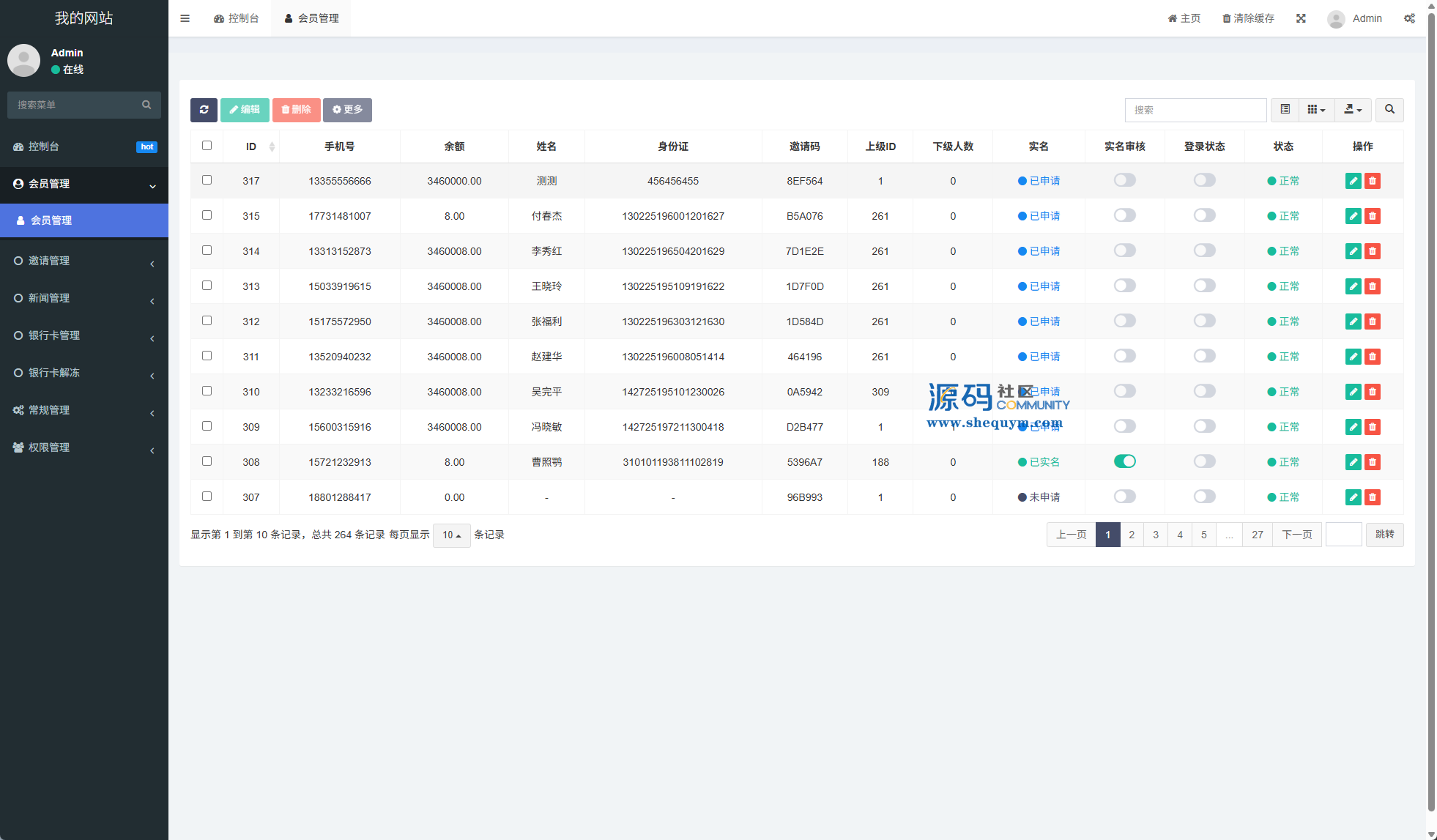This screenshot has height=840, width=1437.
Task: Click the magnifier advanced search icon
Action: tap(1389, 110)
